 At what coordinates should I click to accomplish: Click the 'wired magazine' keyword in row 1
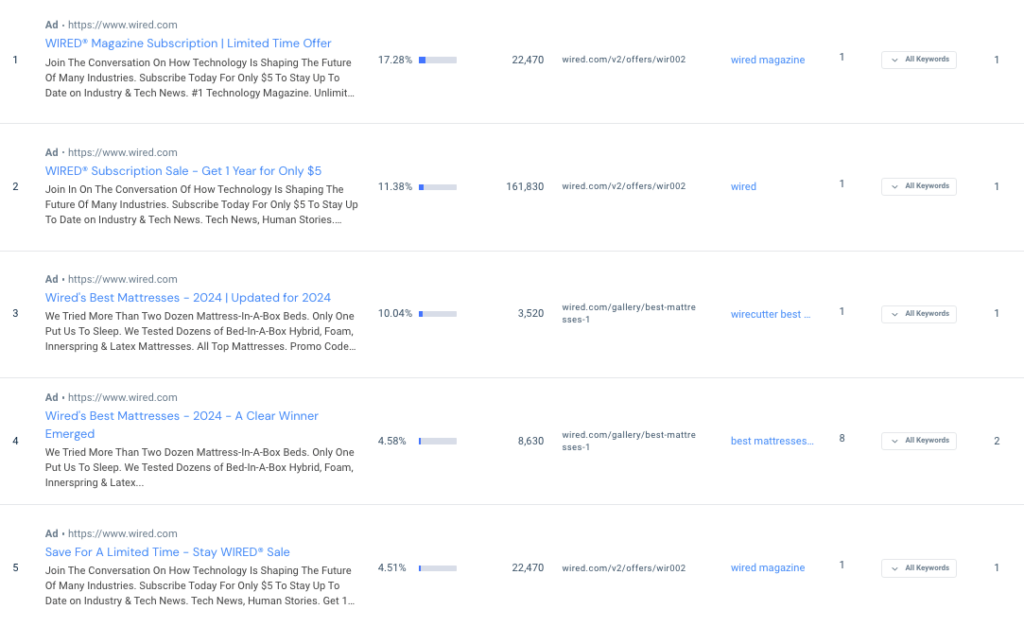click(x=767, y=60)
